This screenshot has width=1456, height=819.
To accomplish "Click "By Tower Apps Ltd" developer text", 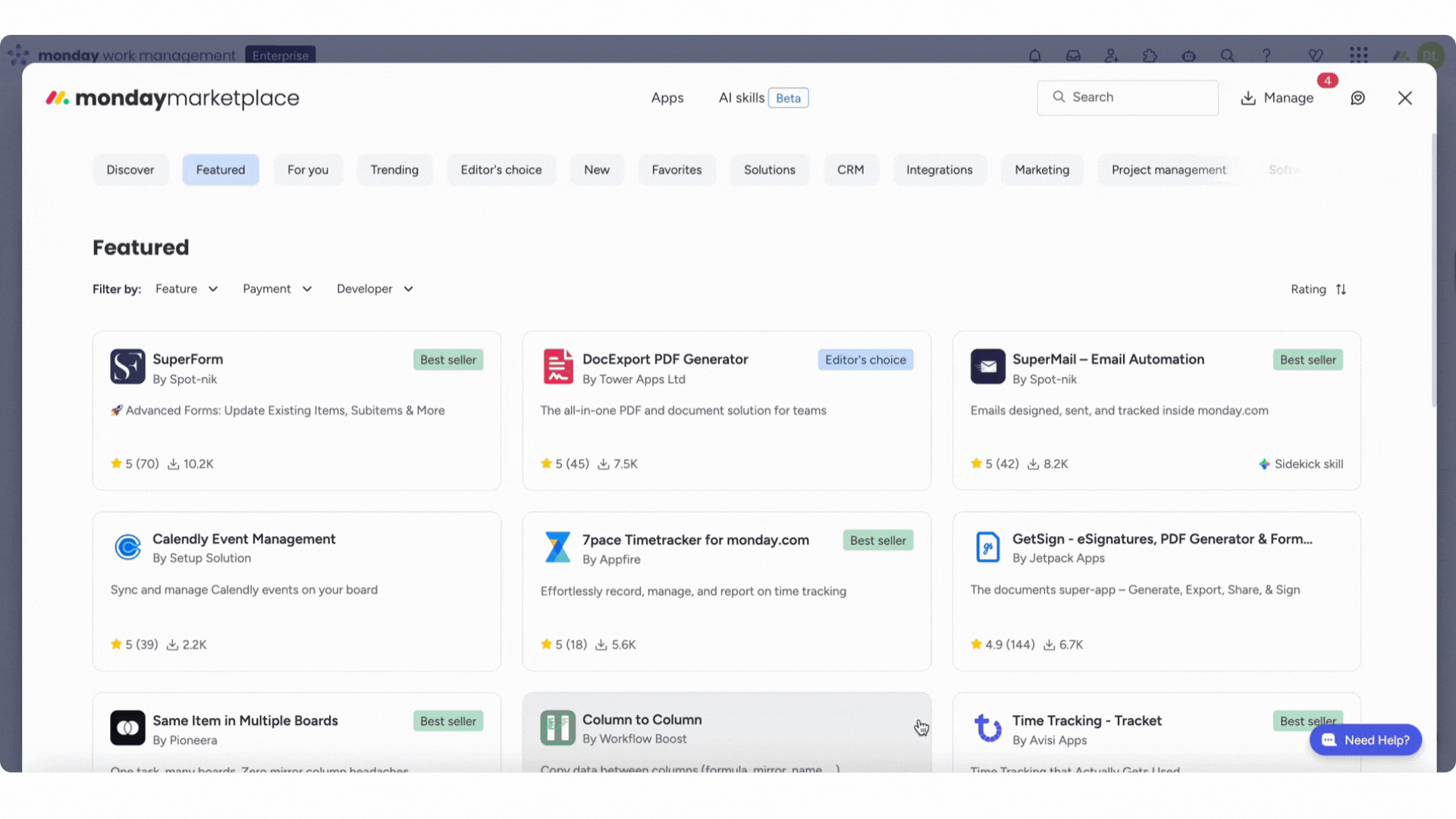I will coord(634,379).
